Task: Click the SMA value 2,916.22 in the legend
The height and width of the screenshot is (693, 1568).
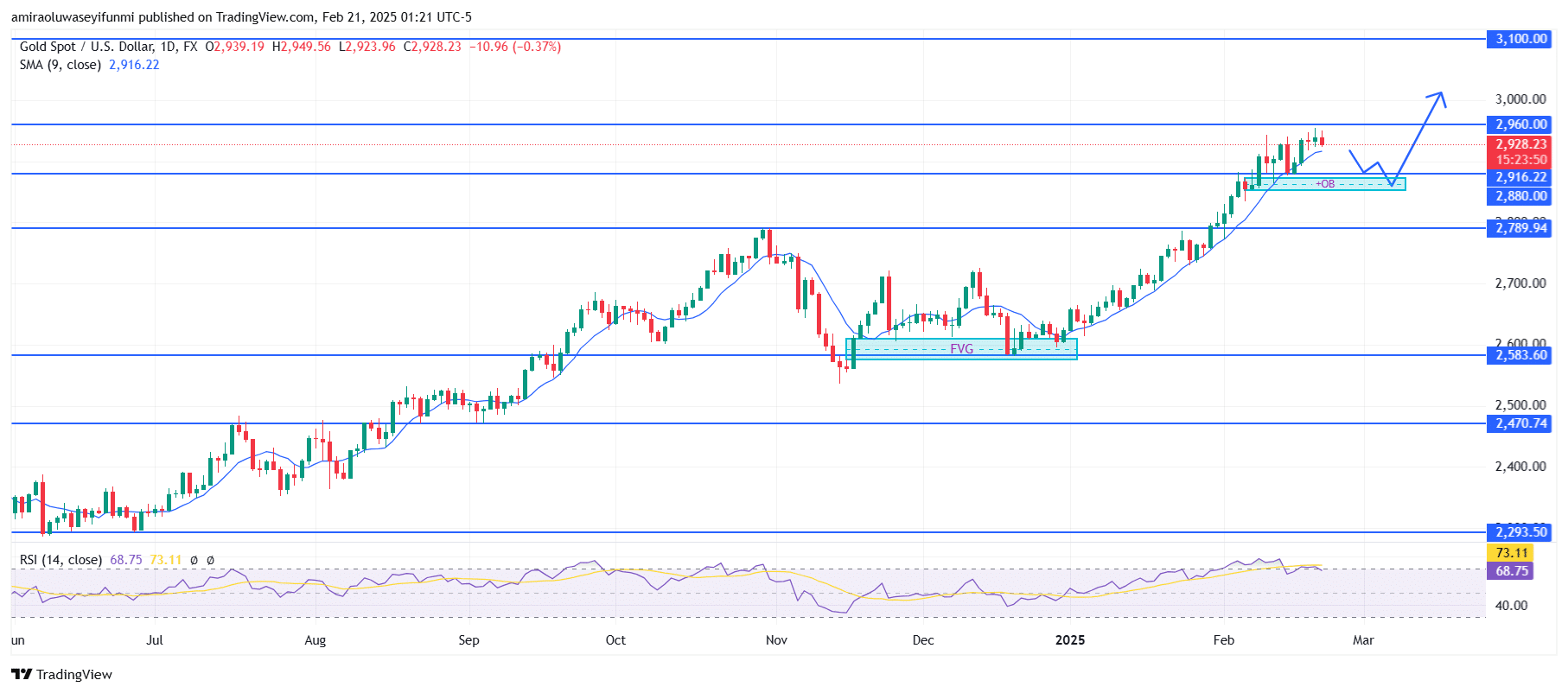Action: (x=134, y=65)
